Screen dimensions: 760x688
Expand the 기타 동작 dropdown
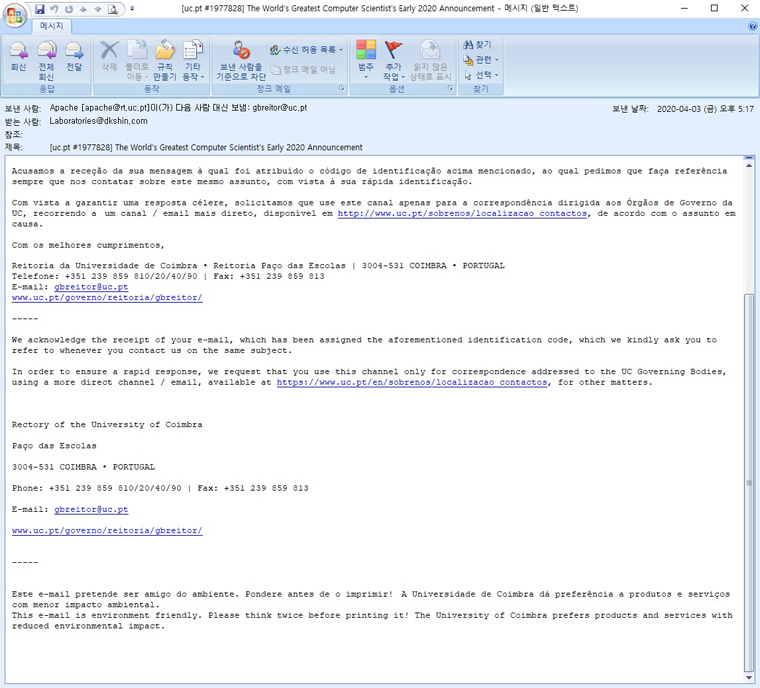(x=192, y=60)
